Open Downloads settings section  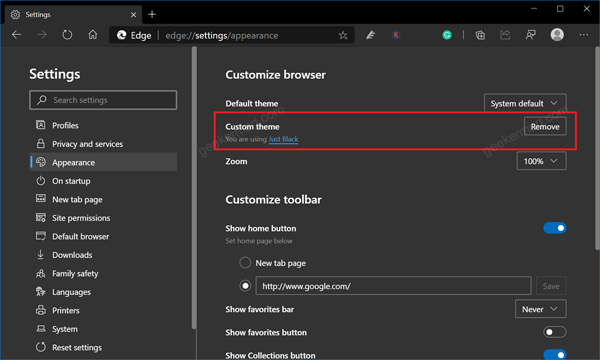[x=103, y=255]
